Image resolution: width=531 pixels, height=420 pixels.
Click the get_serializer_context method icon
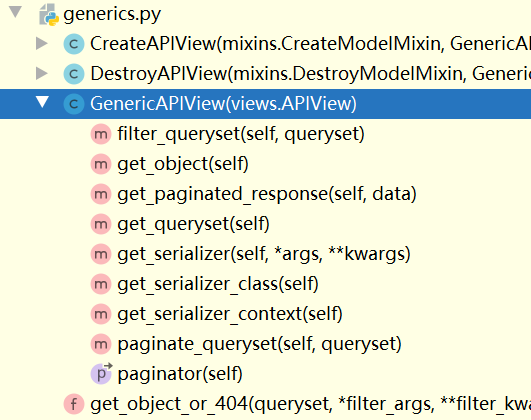pyautogui.click(x=101, y=314)
